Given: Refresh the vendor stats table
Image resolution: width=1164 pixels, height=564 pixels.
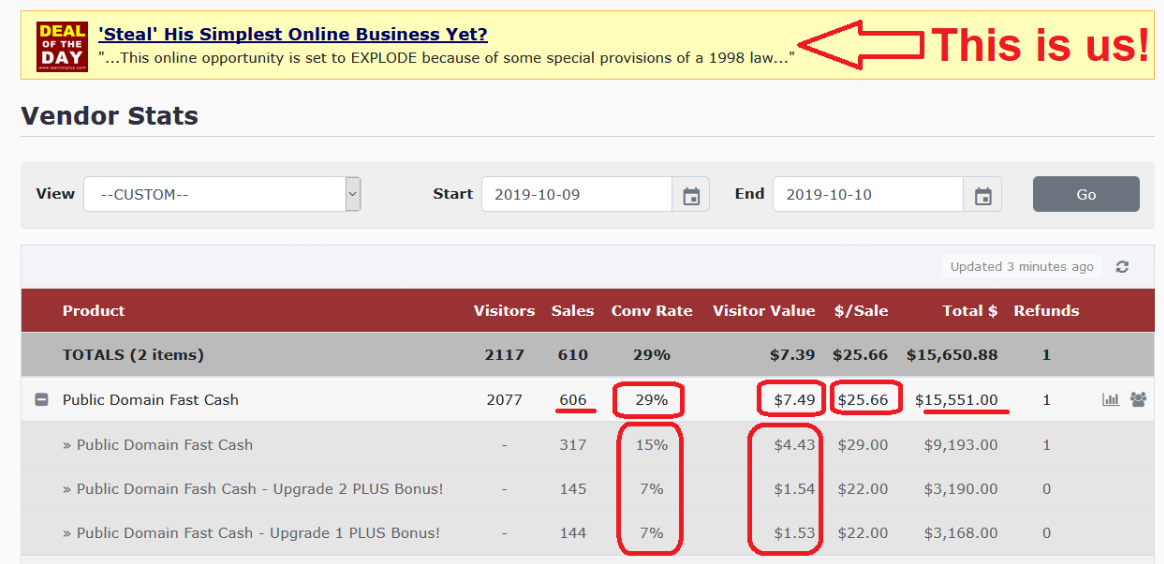Looking at the screenshot, I should coord(1122,267).
